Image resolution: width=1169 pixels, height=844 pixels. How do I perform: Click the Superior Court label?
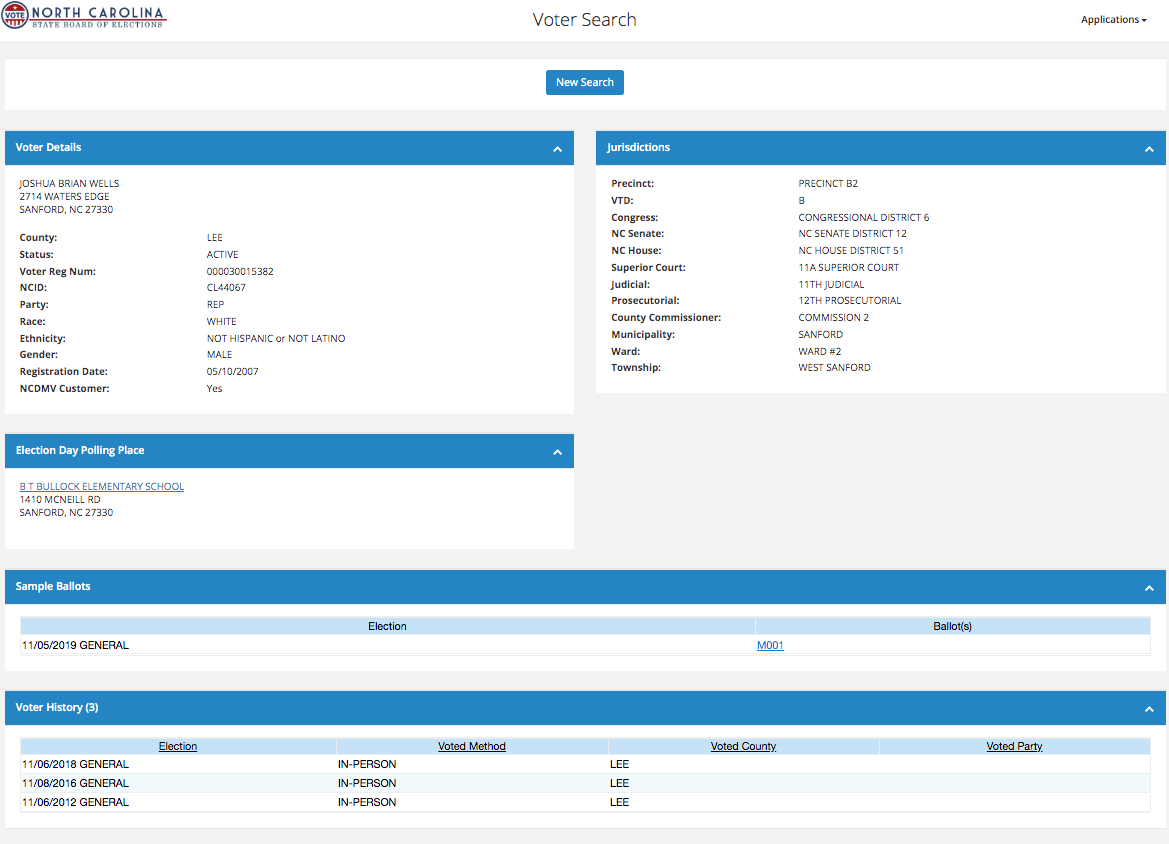point(648,268)
